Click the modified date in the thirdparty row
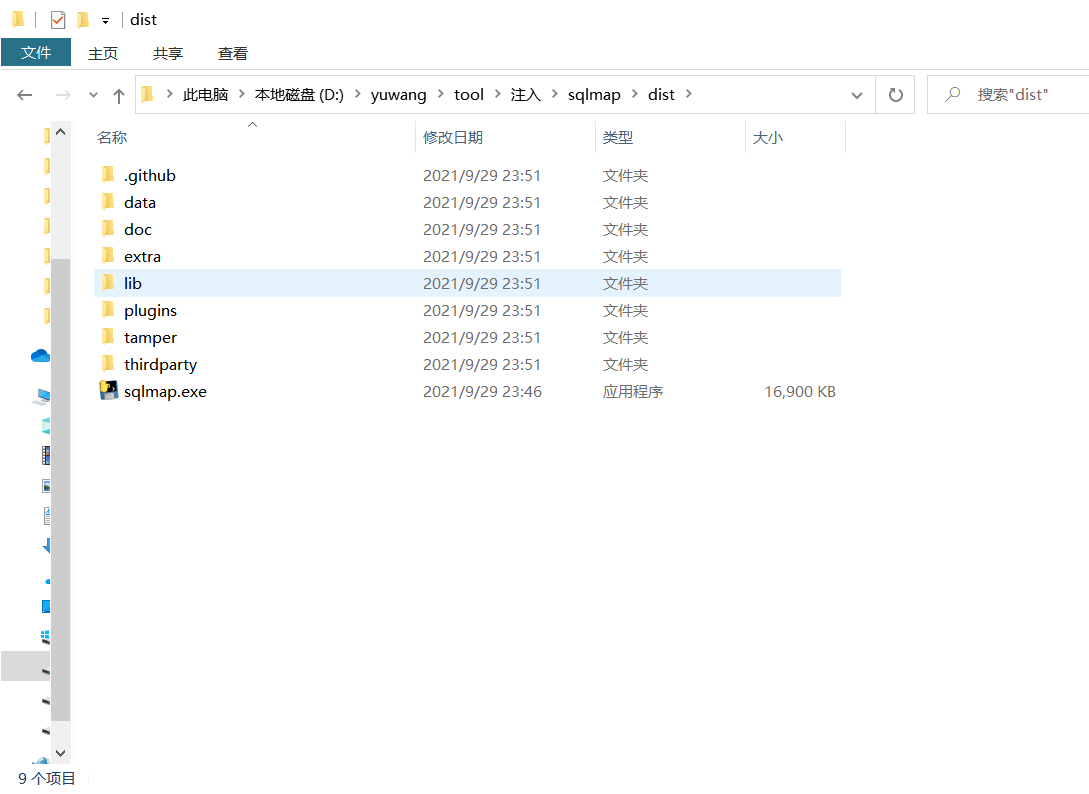Screen dimensions: 1089x794 pyautogui.click(x=481, y=365)
